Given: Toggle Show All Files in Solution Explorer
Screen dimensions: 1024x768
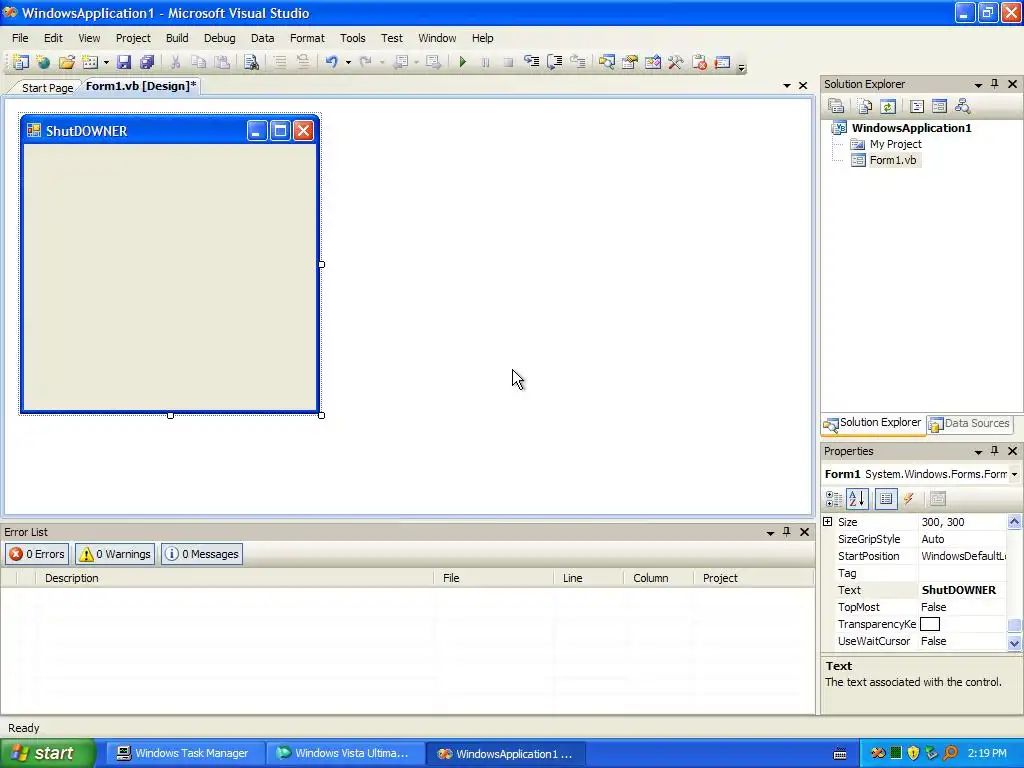Looking at the screenshot, I should point(865,106).
